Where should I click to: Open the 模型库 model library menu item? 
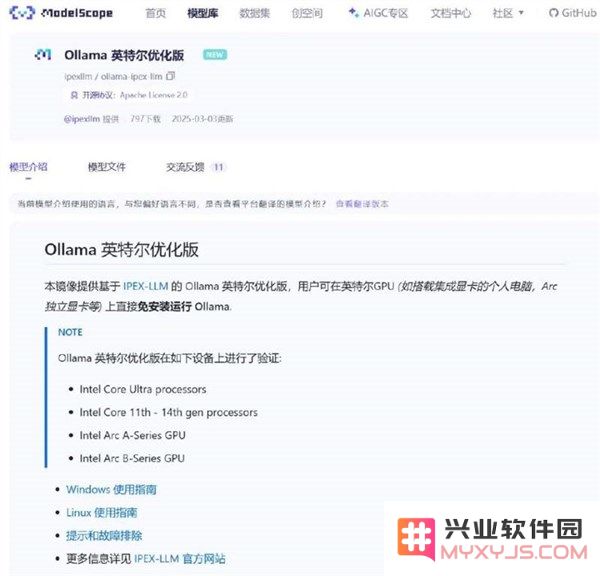[202, 13]
